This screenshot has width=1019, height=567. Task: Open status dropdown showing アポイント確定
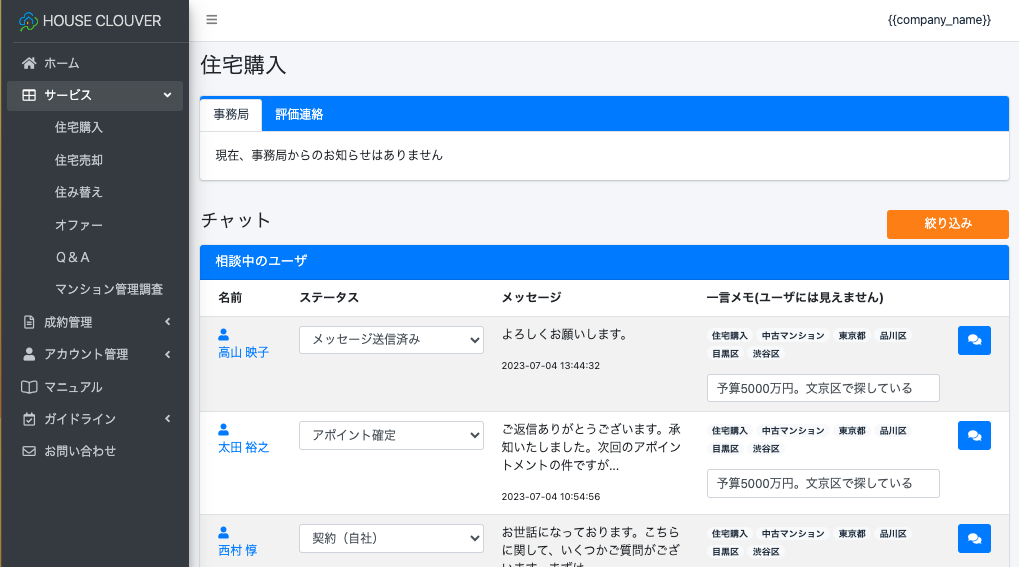[391, 435]
